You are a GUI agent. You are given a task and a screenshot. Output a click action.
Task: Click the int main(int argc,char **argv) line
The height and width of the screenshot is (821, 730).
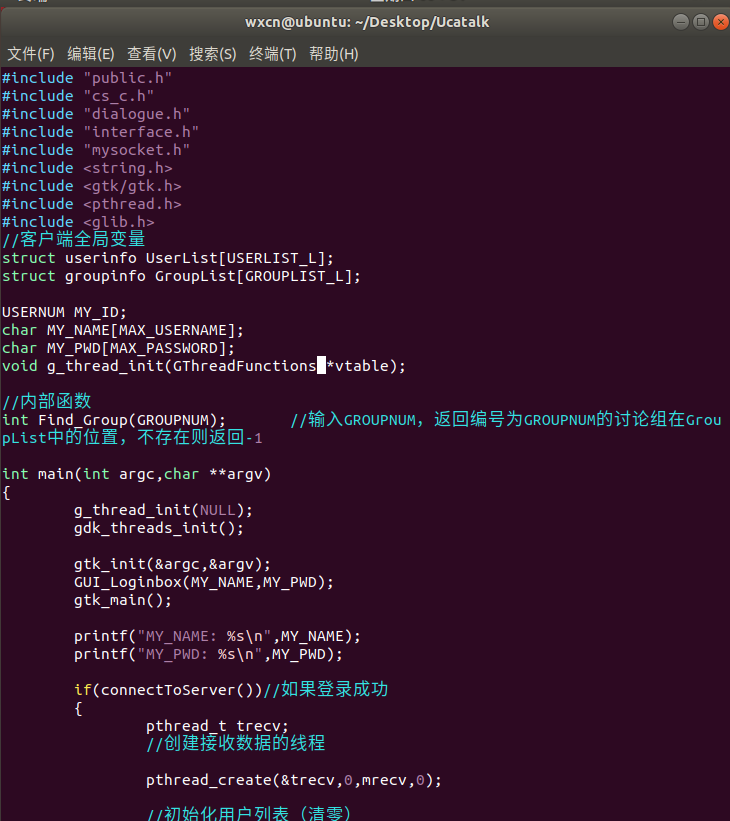[x=136, y=474]
